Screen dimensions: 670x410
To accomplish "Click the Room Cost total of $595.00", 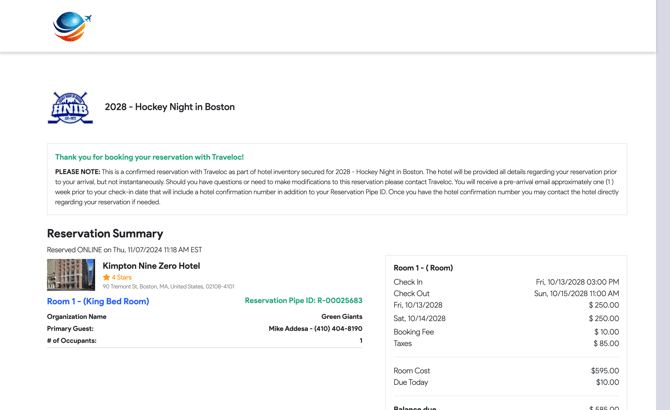I will [x=604, y=371].
